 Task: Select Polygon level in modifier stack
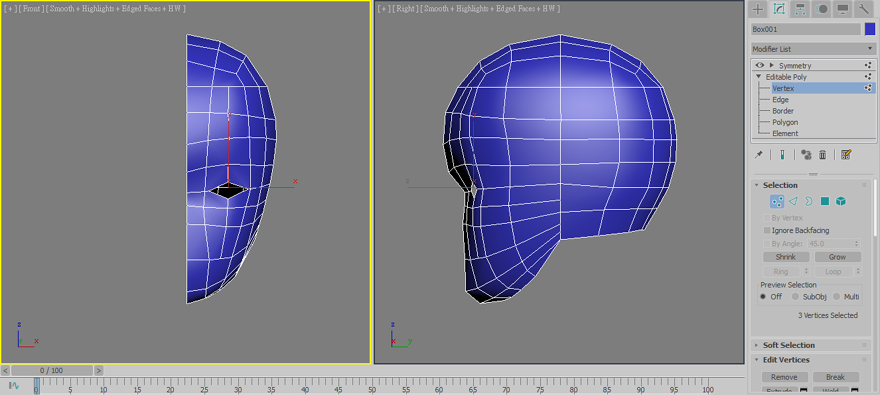tap(785, 122)
